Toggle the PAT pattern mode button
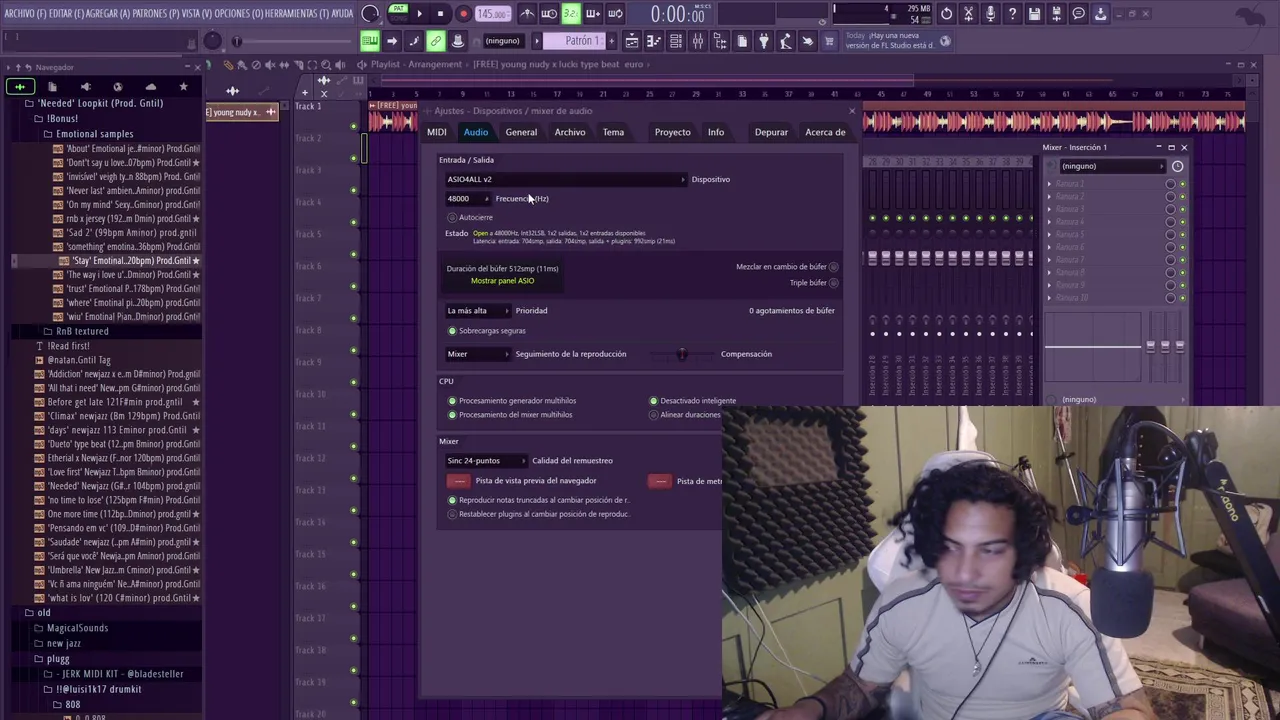 point(398,8)
